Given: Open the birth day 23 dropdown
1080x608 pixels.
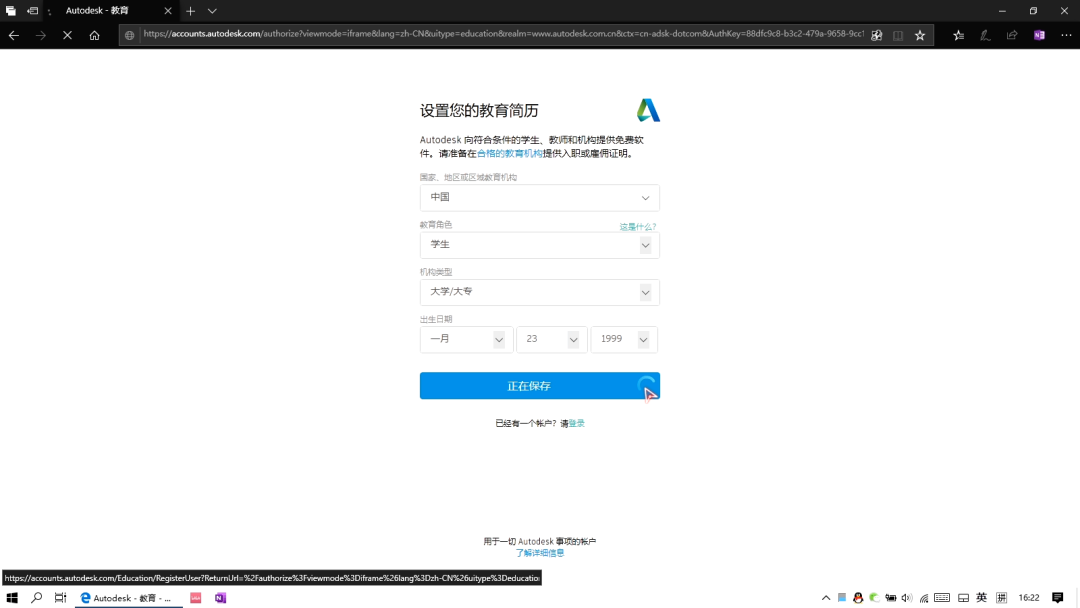Looking at the screenshot, I should [552, 339].
